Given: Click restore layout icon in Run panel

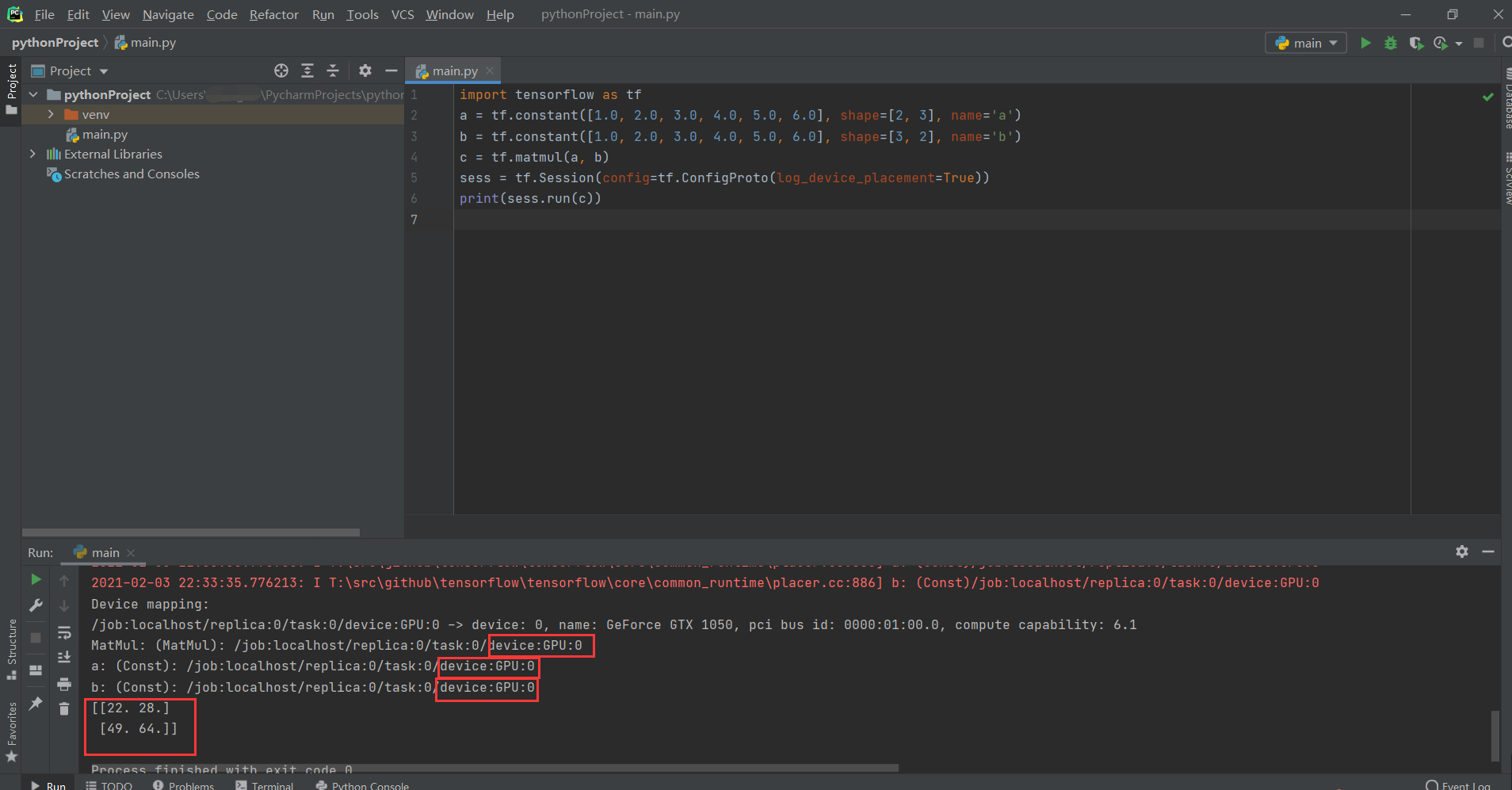Looking at the screenshot, I should click(x=36, y=670).
